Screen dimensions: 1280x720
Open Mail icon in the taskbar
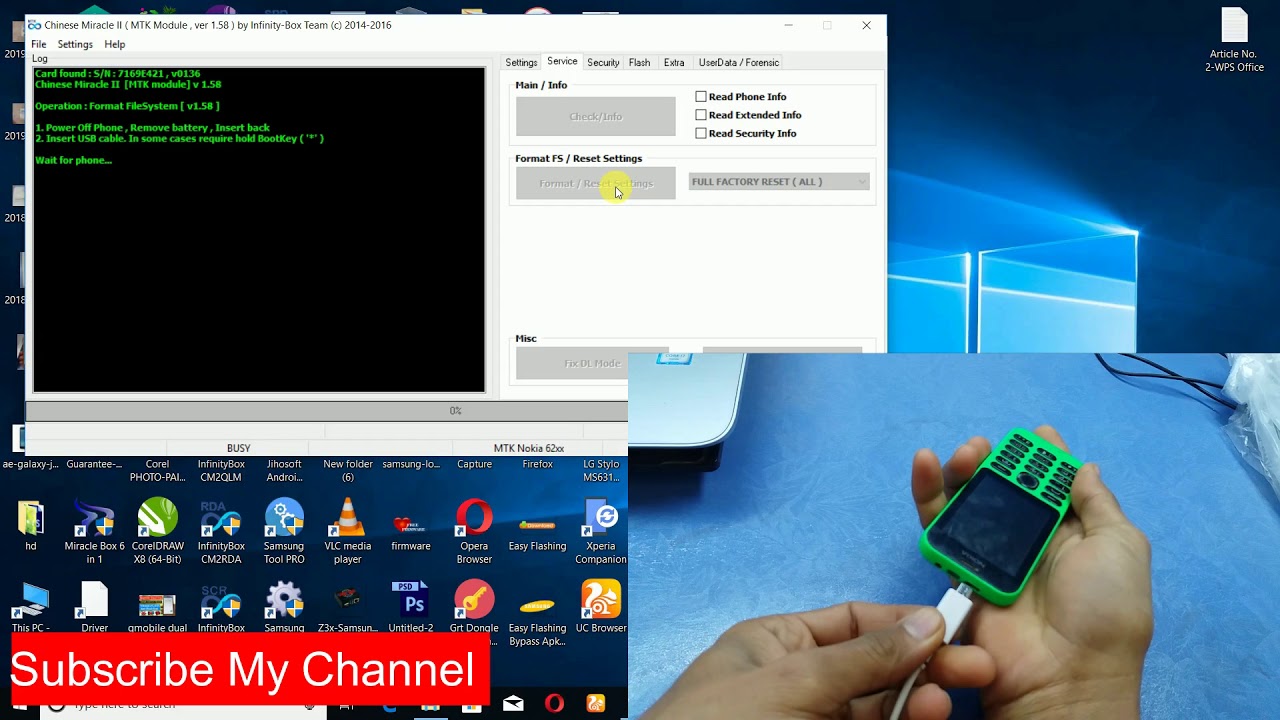[x=513, y=704]
